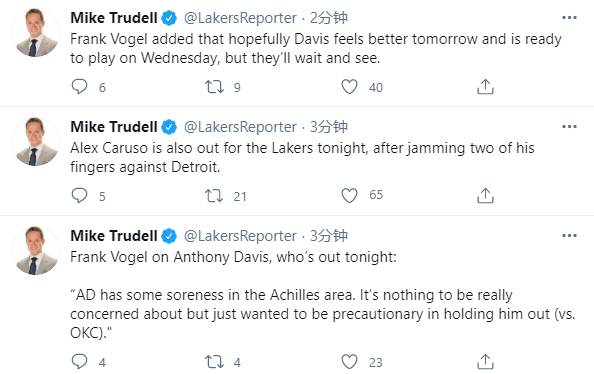Share the Alex Caruso tweet
The image size is (594, 374).
485,196
